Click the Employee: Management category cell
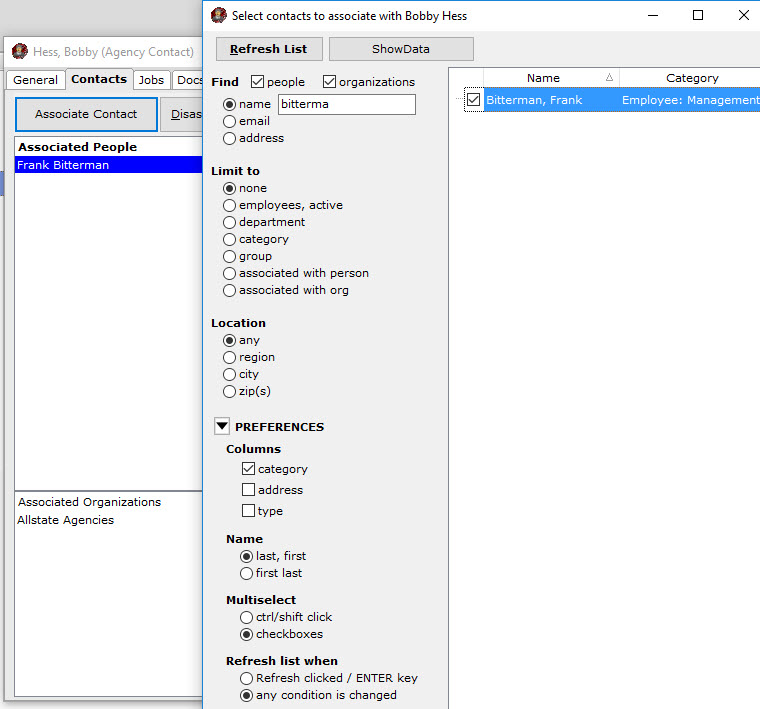Viewport: 760px width, 709px height. tap(690, 100)
